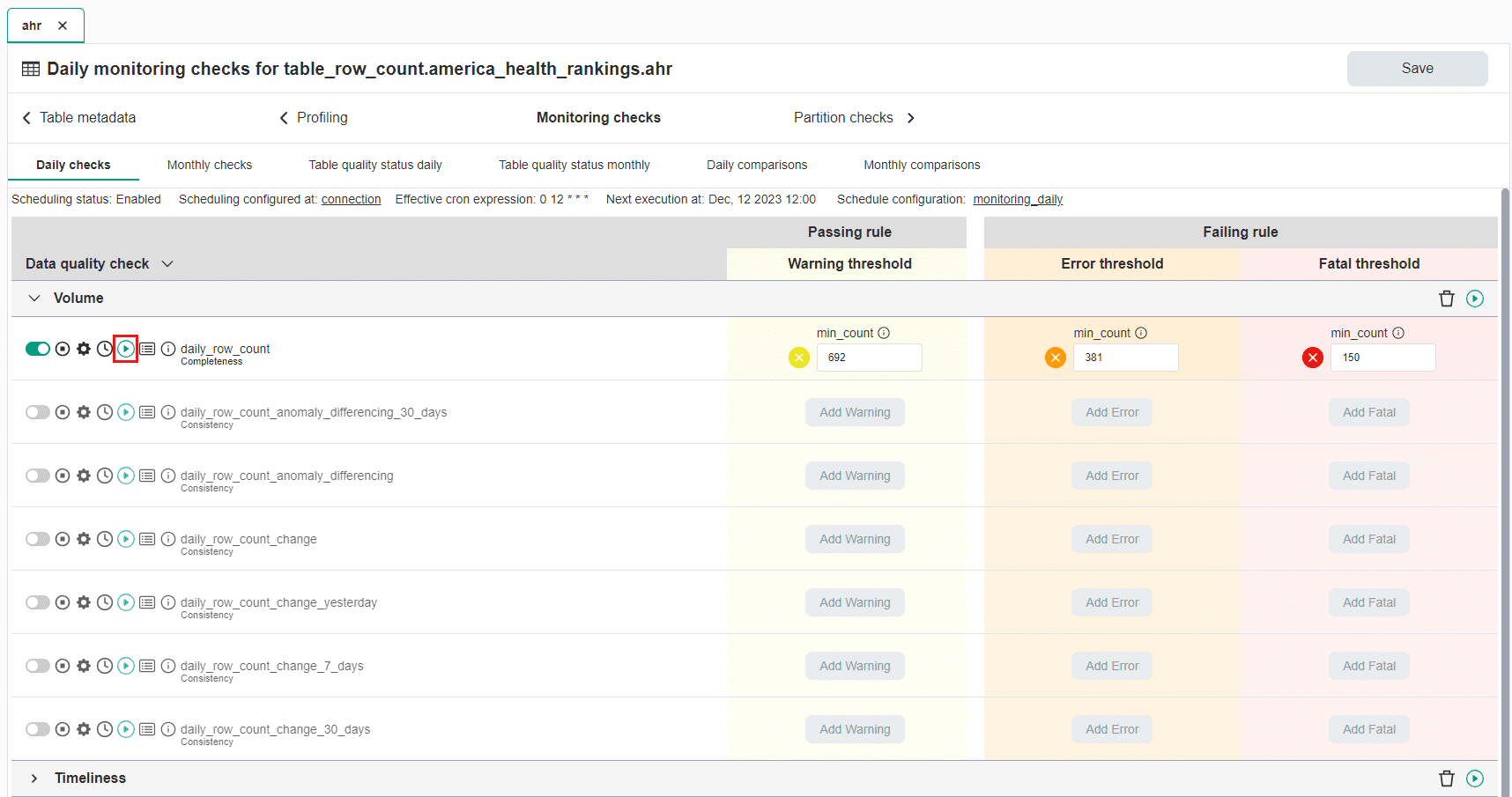Run all Volume category checks
1512x797 pixels.
click(1474, 299)
